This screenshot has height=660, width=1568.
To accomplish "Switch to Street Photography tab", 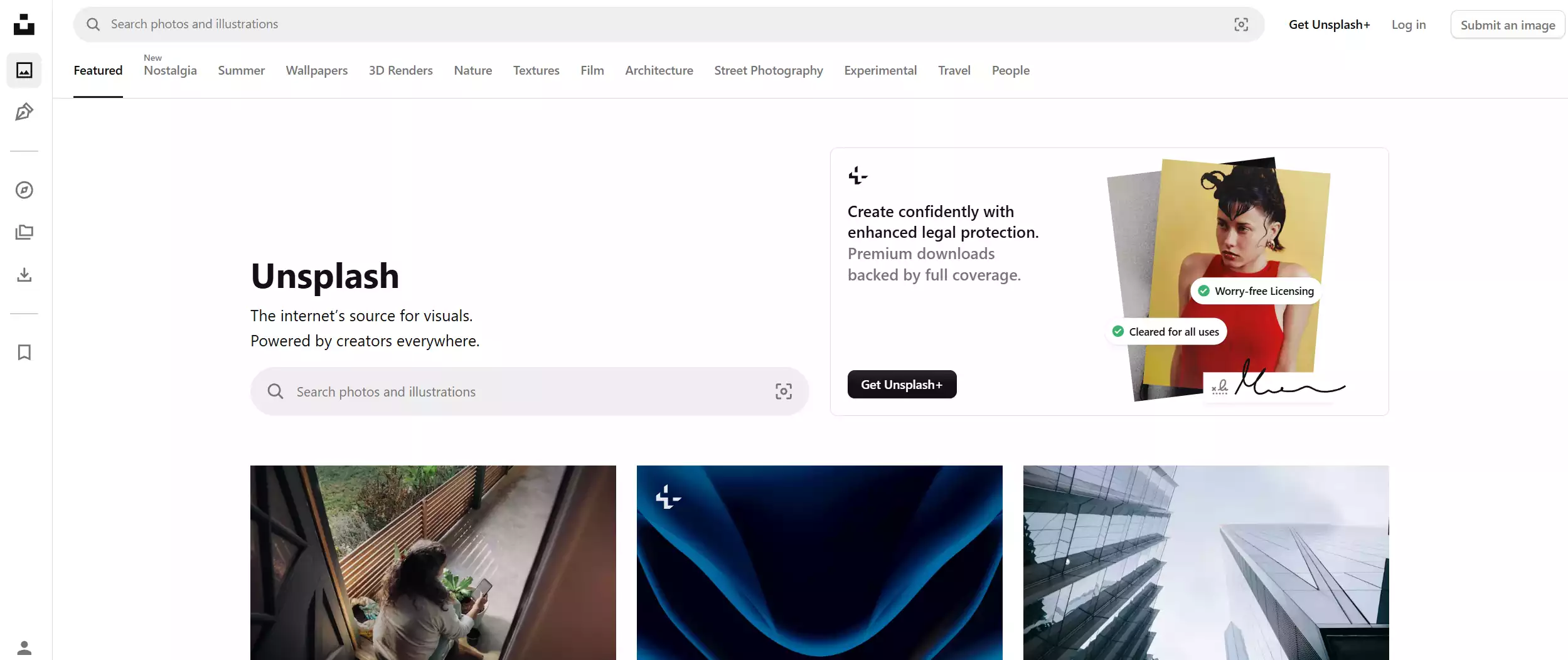I will pos(769,70).
